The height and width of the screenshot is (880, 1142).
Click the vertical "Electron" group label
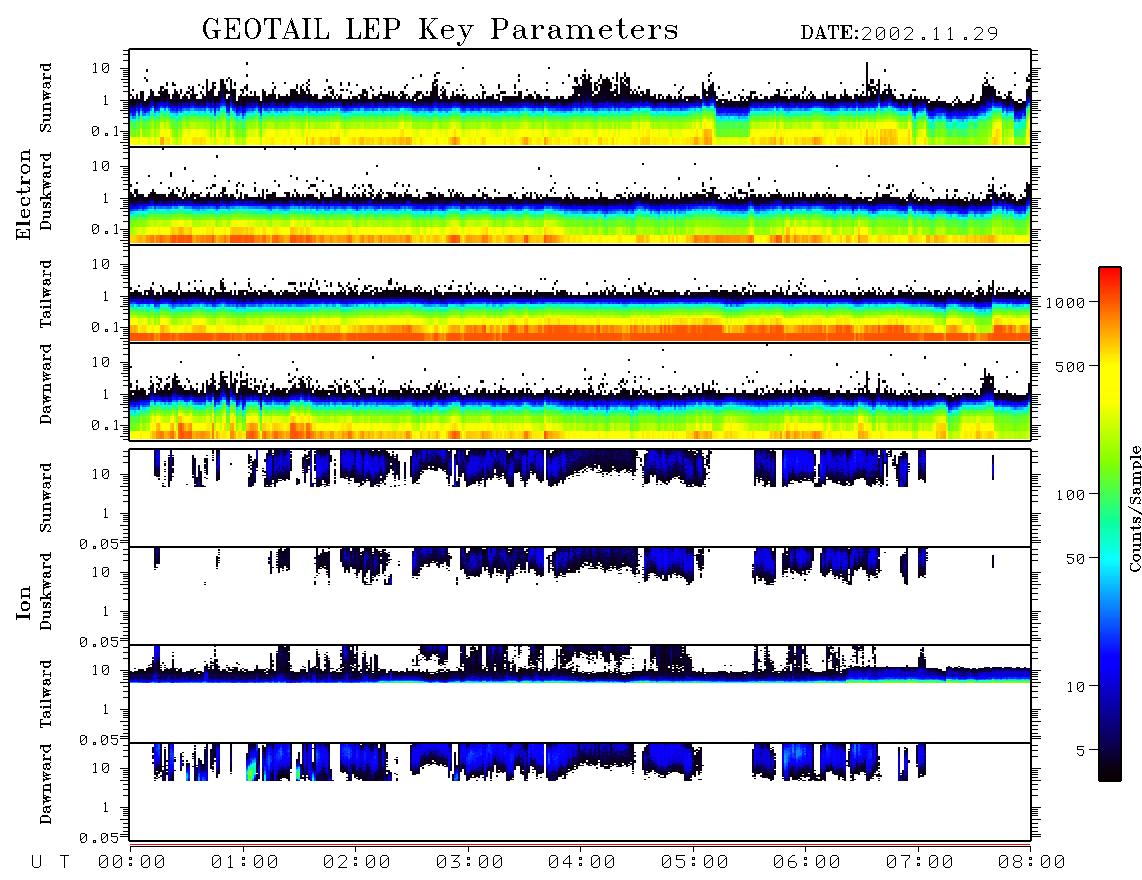(24, 194)
